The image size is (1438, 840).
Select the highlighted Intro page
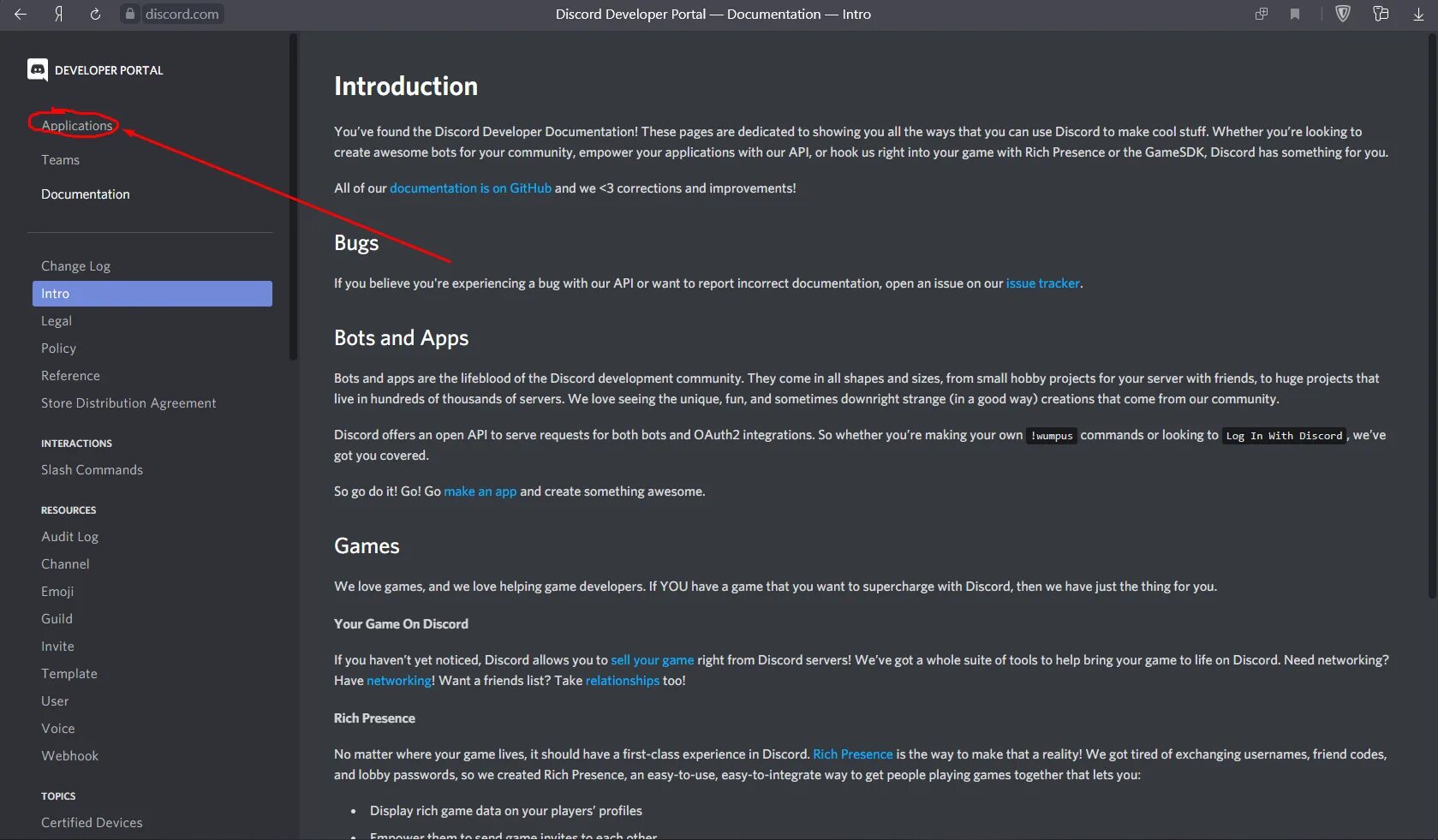pyautogui.click(x=152, y=294)
